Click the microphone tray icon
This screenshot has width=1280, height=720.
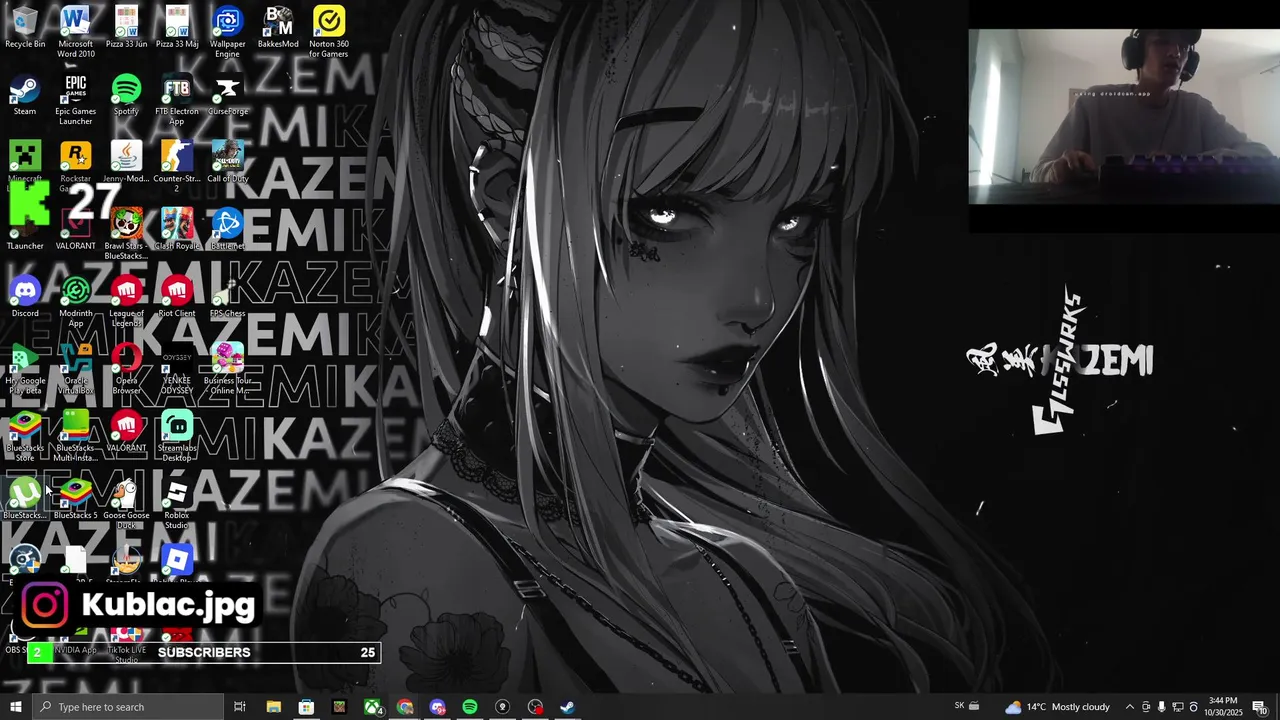pyautogui.click(x=1162, y=707)
